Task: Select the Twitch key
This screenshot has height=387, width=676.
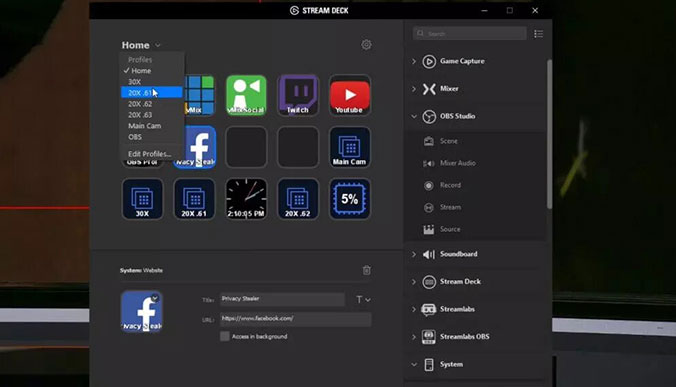Action: tap(298, 95)
